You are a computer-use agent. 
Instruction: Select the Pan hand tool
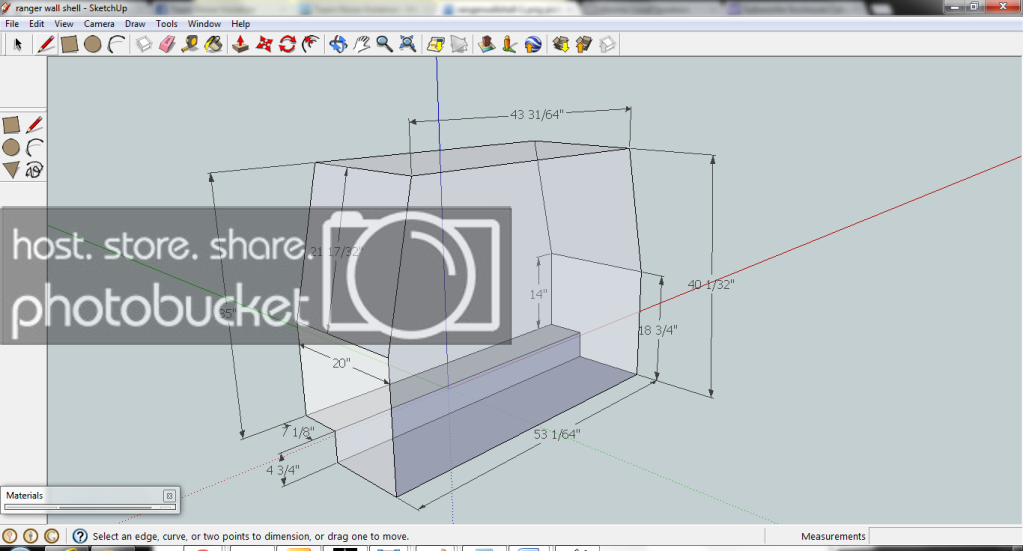coord(361,44)
